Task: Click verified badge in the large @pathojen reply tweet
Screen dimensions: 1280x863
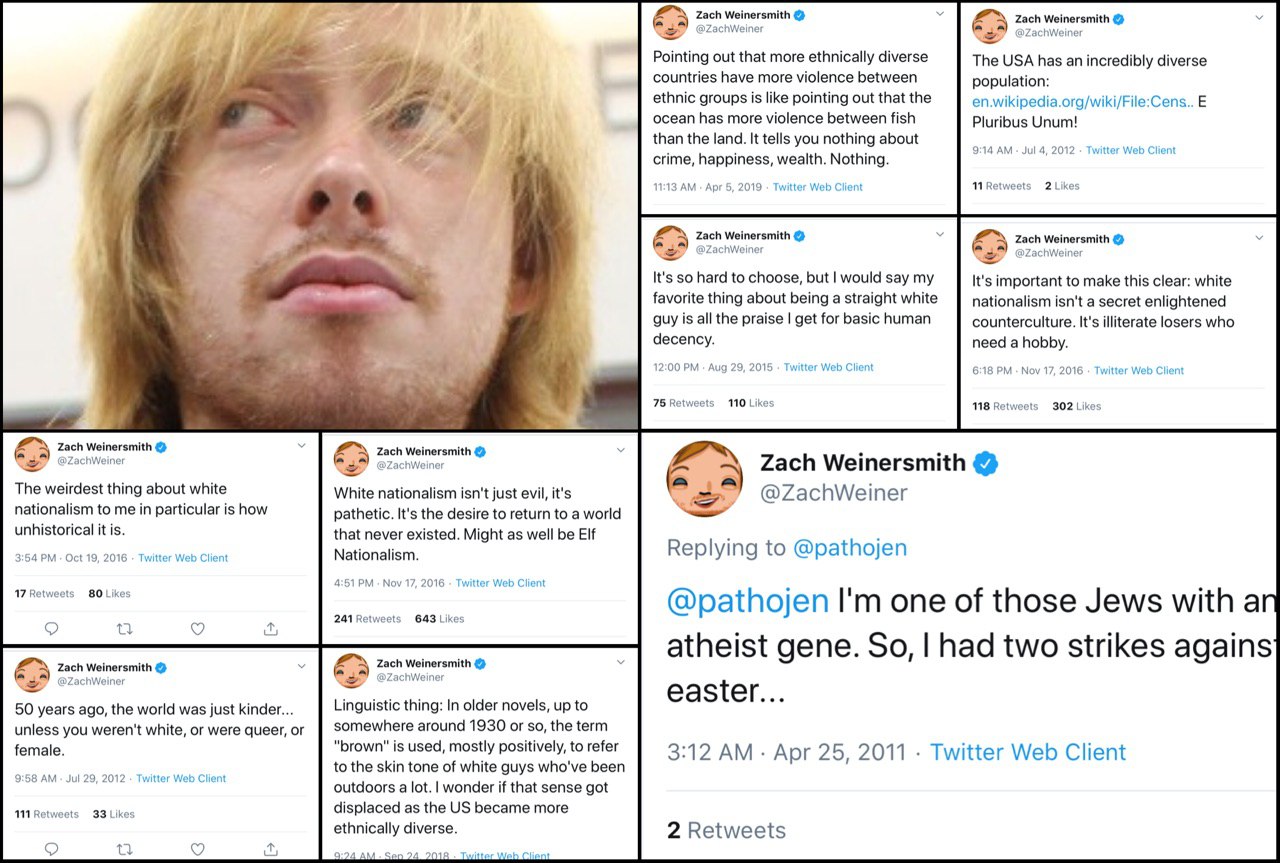Action: [x=986, y=463]
